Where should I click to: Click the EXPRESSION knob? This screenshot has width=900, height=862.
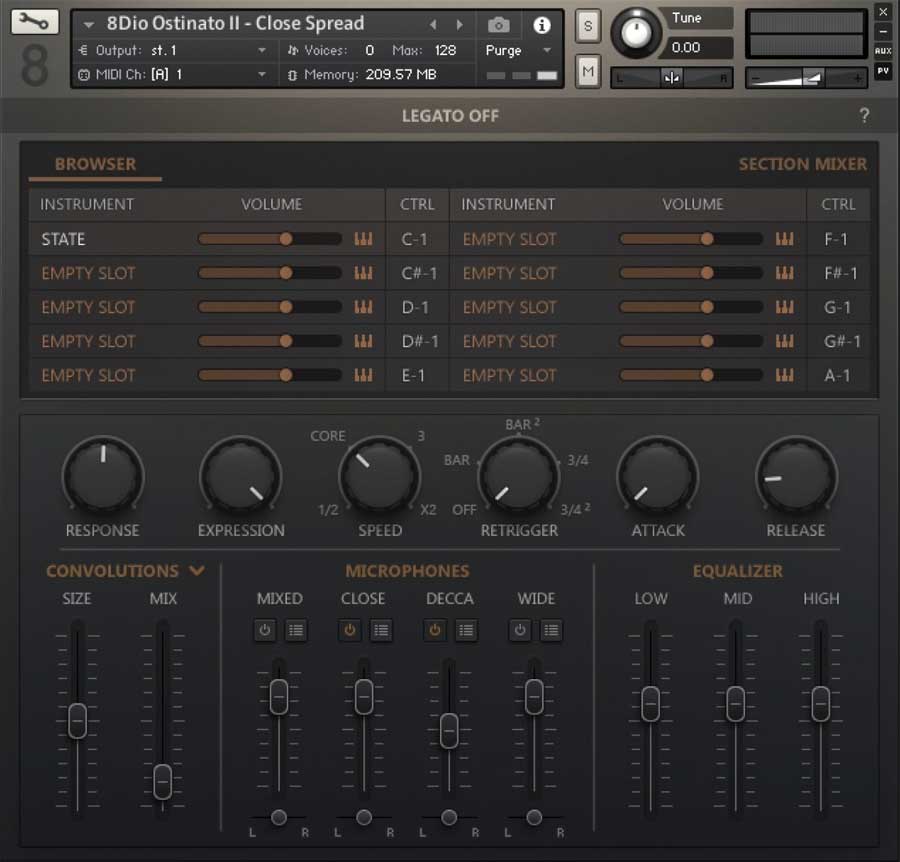pyautogui.click(x=240, y=475)
